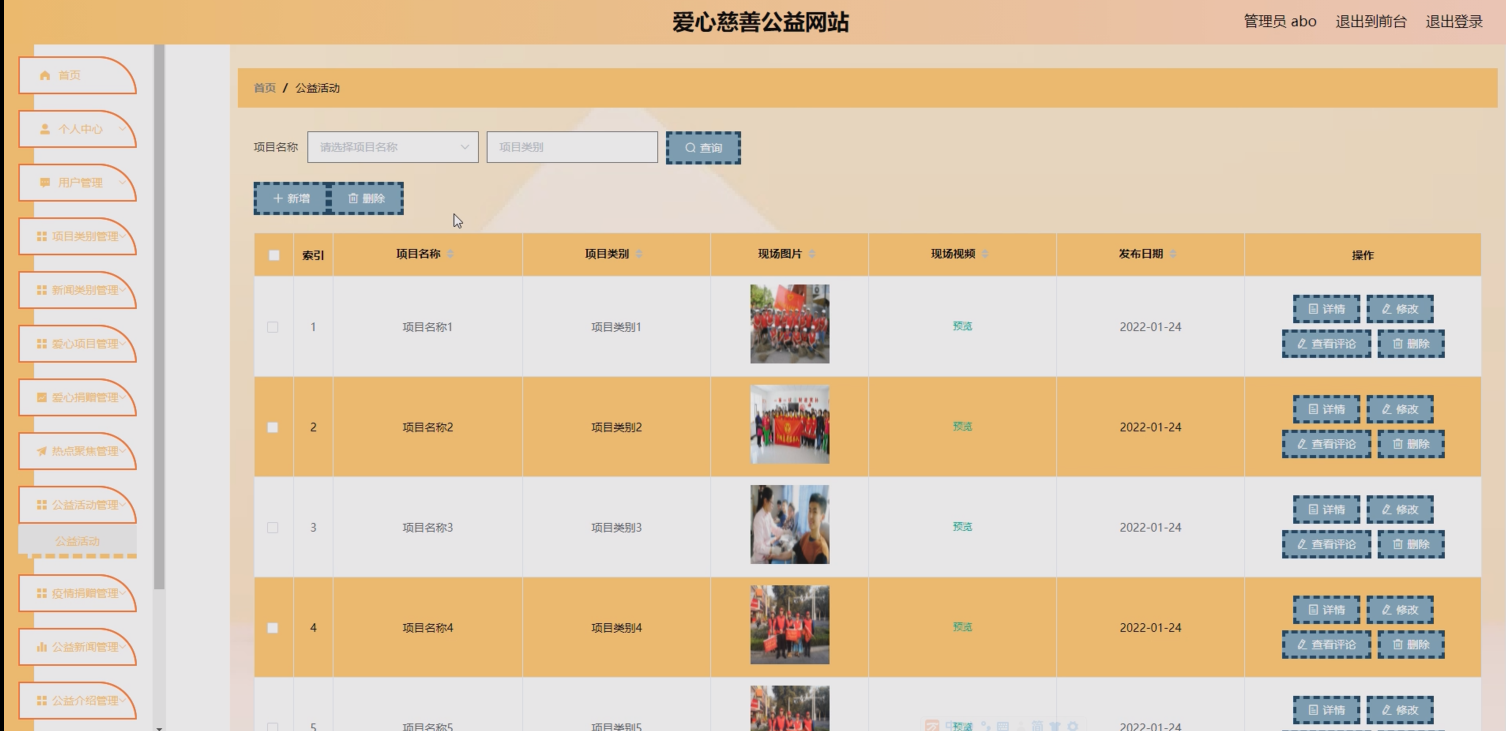The width and height of the screenshot is (1506, 731).
Task: Delete the row of 项目名称4
Action: 1411,644
